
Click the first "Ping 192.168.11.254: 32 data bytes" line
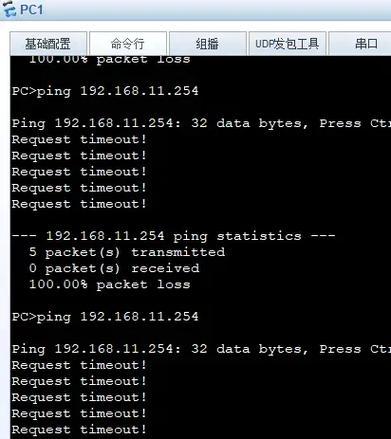pyautogui.click(x=201, y=123)
